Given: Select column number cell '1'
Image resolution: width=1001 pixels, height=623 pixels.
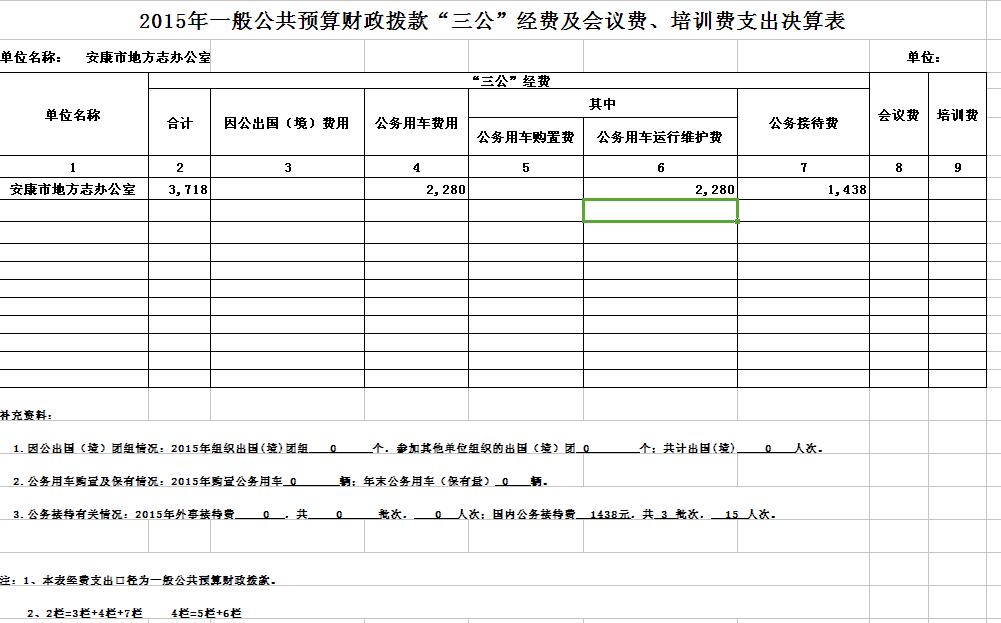Looking at the screenshot, I should coord(73,167).
